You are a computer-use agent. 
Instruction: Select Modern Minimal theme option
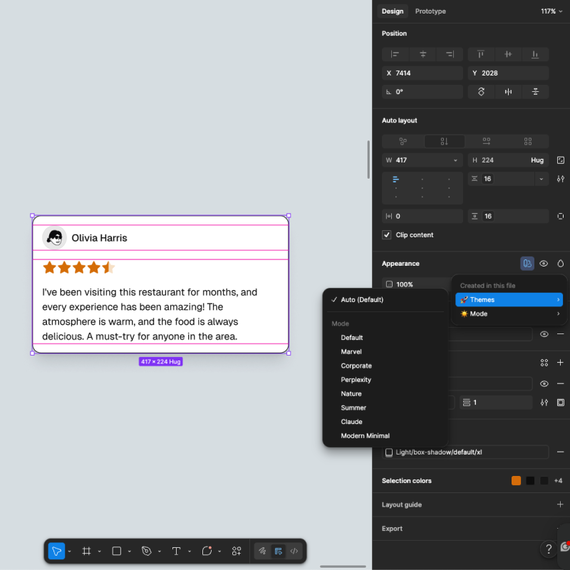(x=365, y=435)
